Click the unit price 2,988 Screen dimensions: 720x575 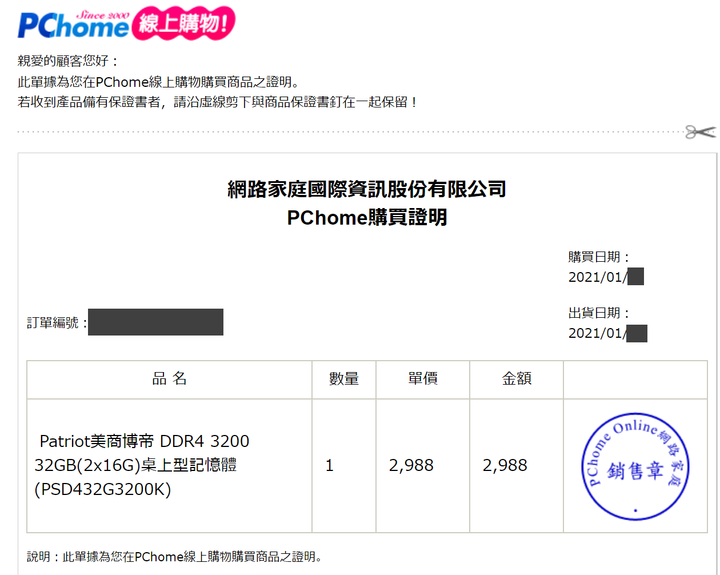(411, 466)
